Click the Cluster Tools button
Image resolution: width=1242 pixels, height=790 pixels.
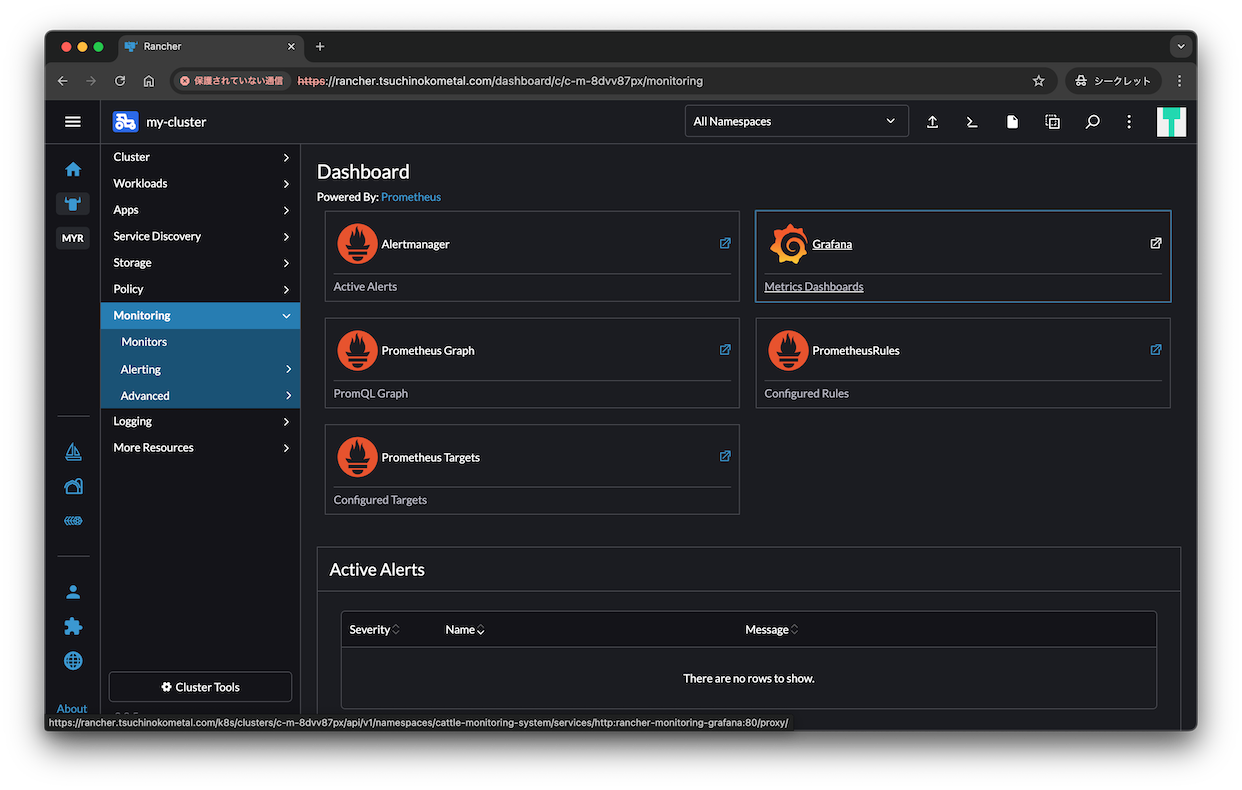click(x=200, y=687)
